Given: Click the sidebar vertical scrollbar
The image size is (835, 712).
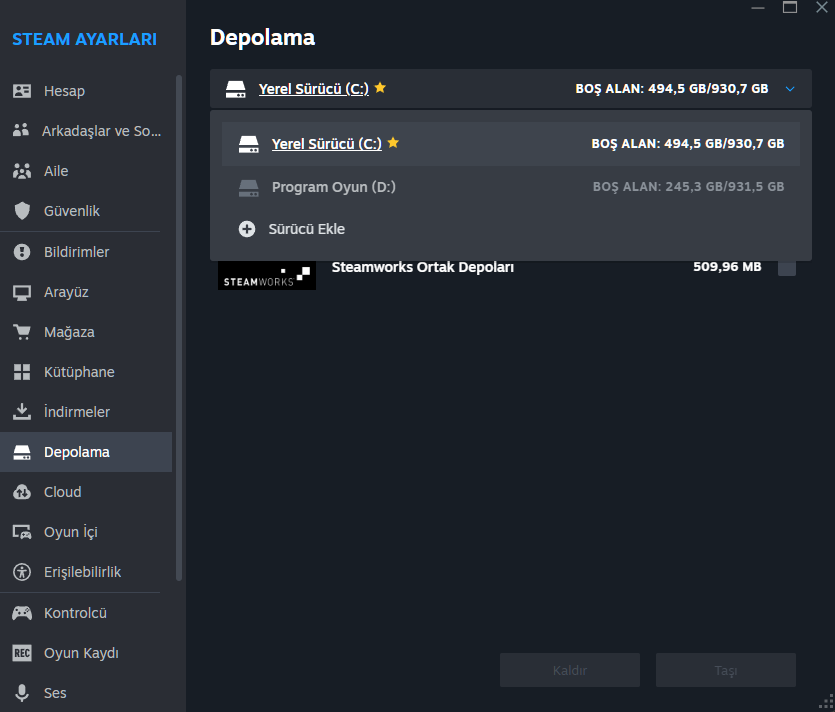Looking at the screenshot, I should (179, 328).
